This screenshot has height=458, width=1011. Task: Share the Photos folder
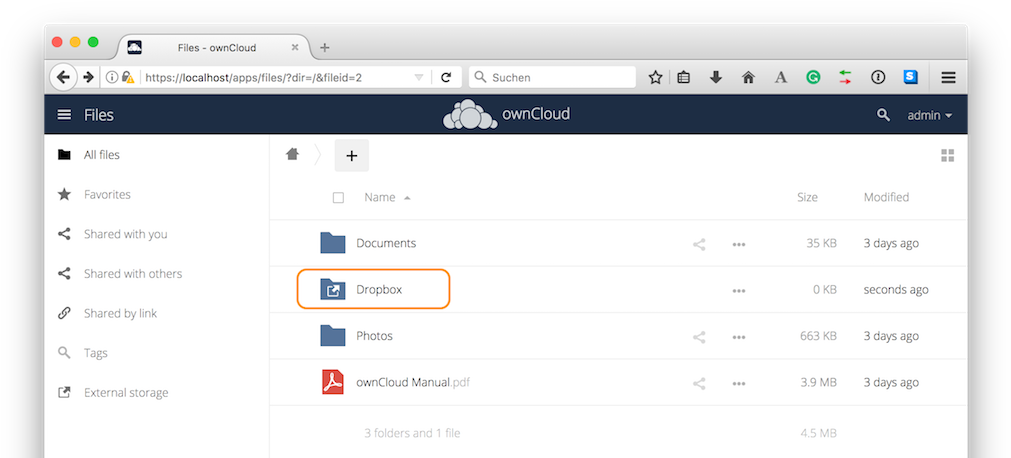(x=699, y=337)
